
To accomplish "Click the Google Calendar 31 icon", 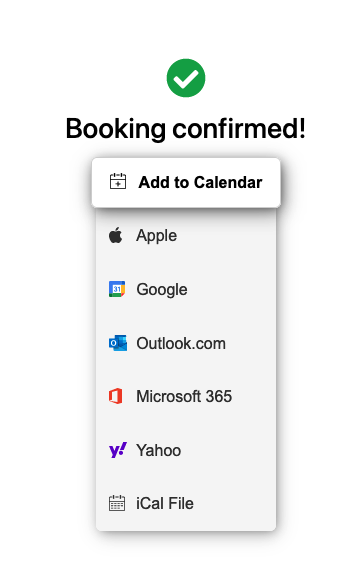I will click(x=117, y=289).
